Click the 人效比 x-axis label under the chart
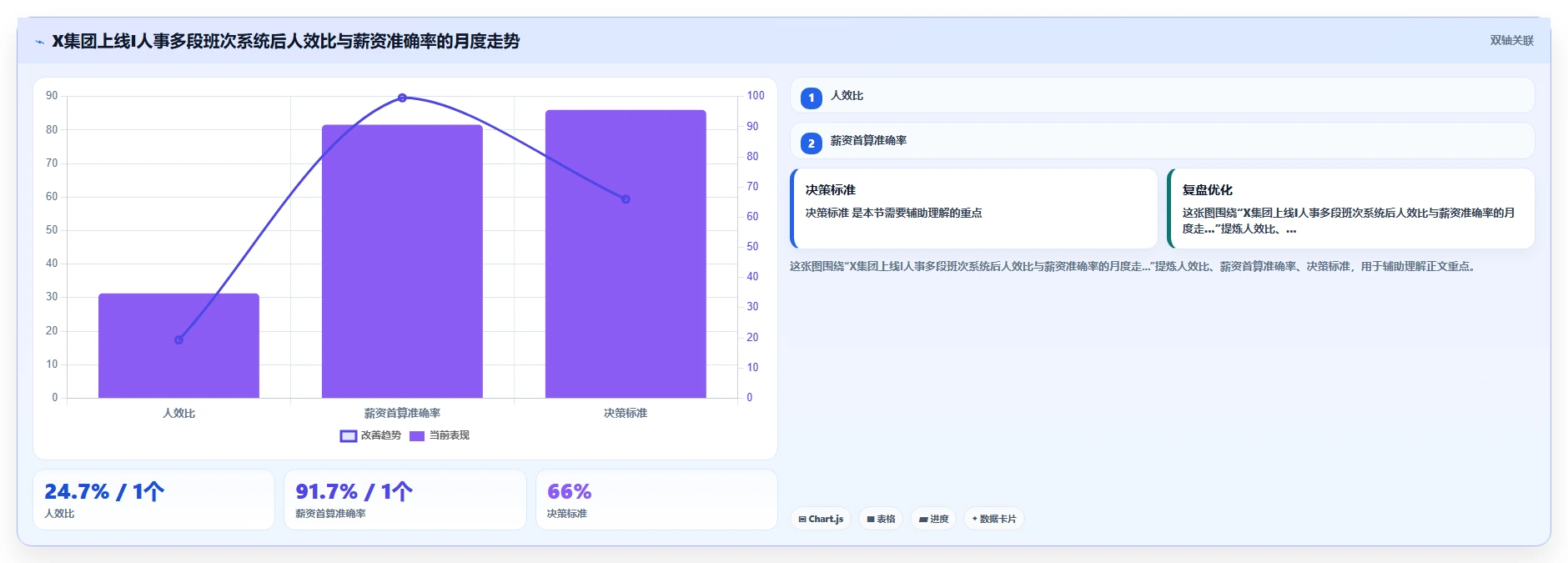Screen dimensions: 1568x563 [178, 413]
